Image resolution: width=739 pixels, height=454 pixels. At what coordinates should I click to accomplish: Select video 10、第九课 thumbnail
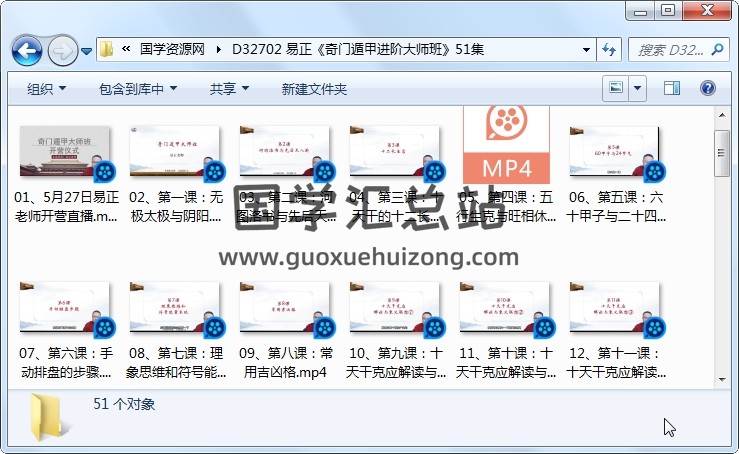pos(395,308)
